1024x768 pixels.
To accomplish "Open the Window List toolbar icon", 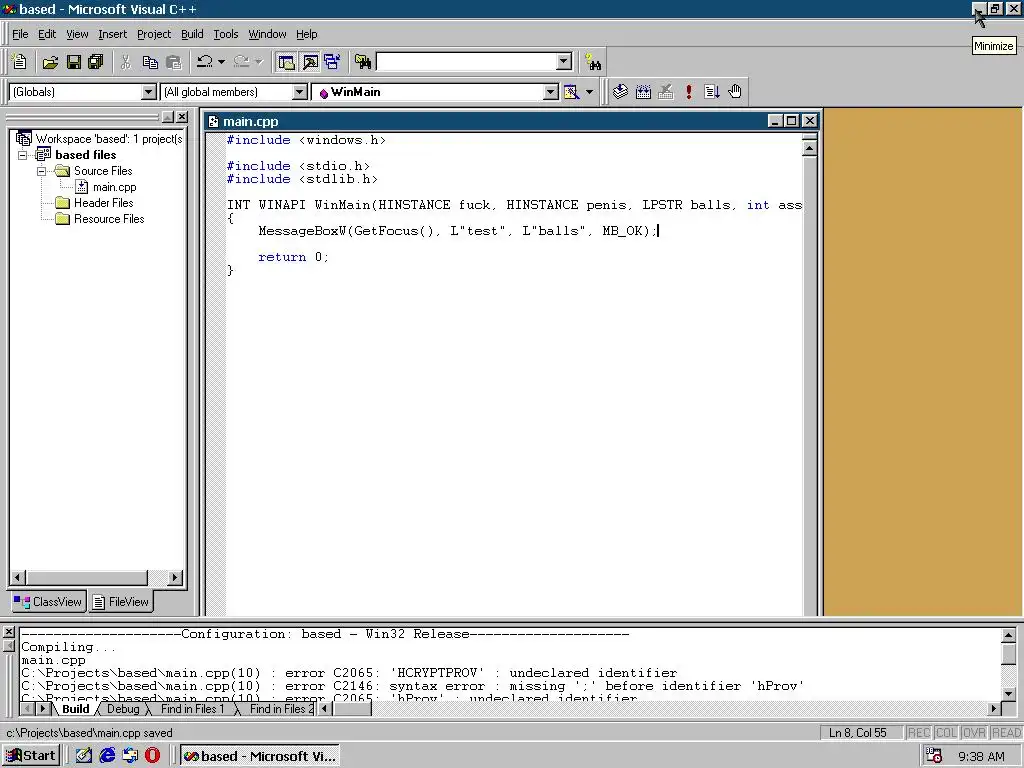I will pyautogui.click(x=332, y=62).
